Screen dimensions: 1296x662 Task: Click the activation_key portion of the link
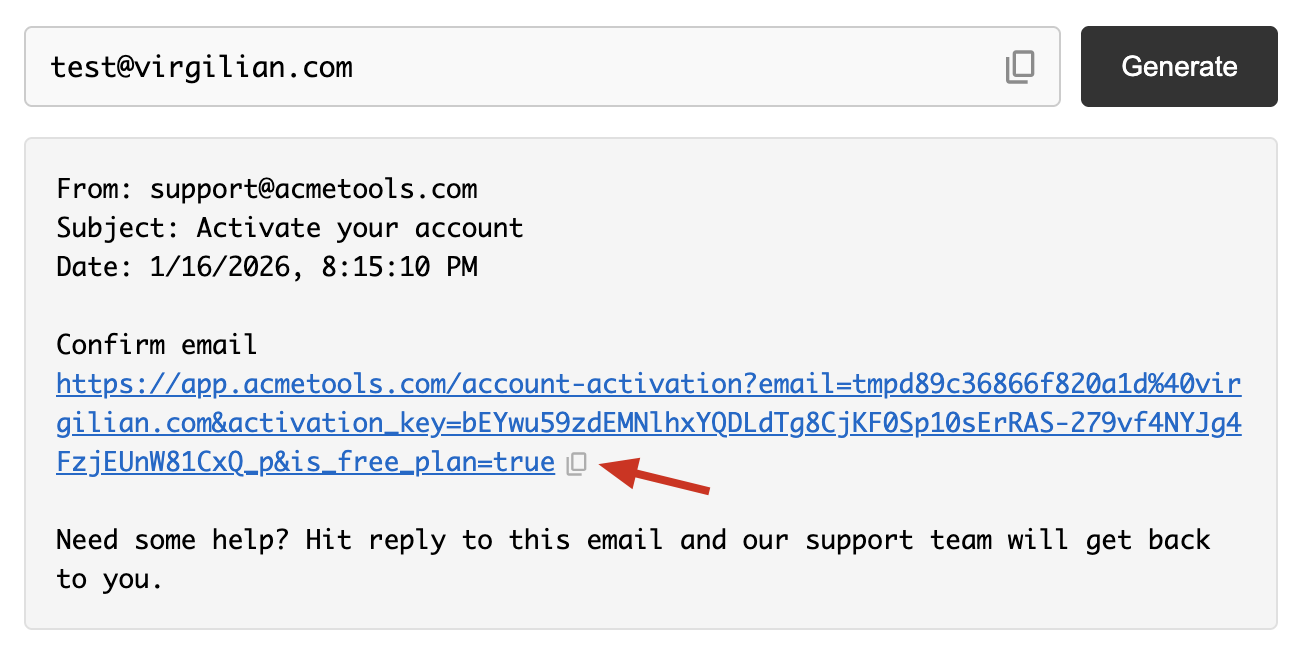click(x=330, y=424)
